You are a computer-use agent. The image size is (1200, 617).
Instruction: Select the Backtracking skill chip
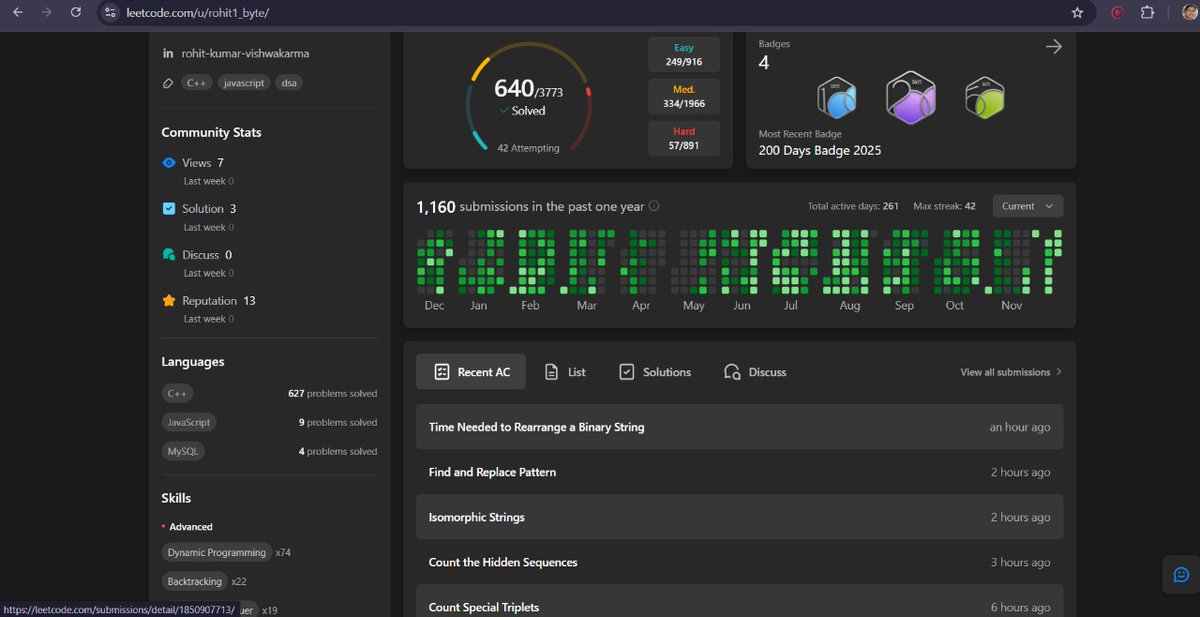(195, 582)
